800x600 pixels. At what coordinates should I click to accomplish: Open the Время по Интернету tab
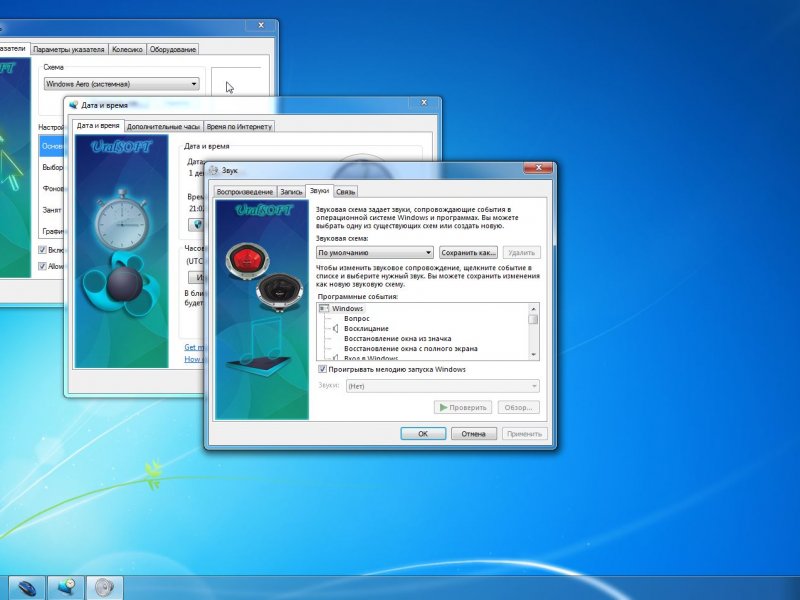tap(239, 126)
